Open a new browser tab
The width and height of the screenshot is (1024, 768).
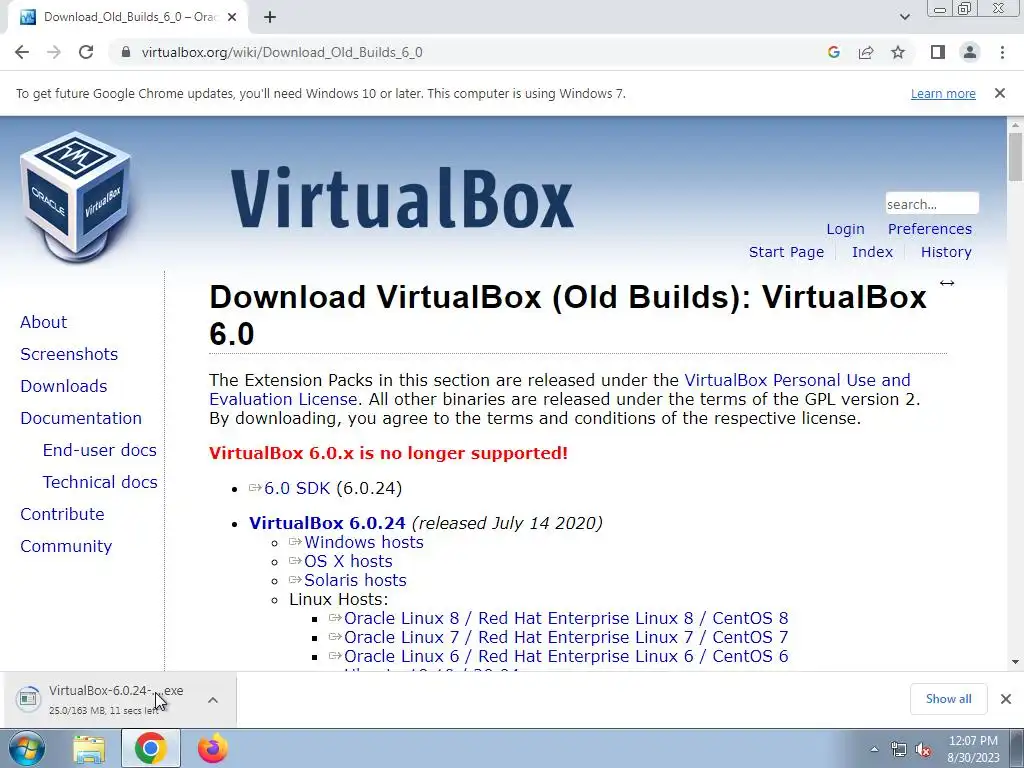270,17
